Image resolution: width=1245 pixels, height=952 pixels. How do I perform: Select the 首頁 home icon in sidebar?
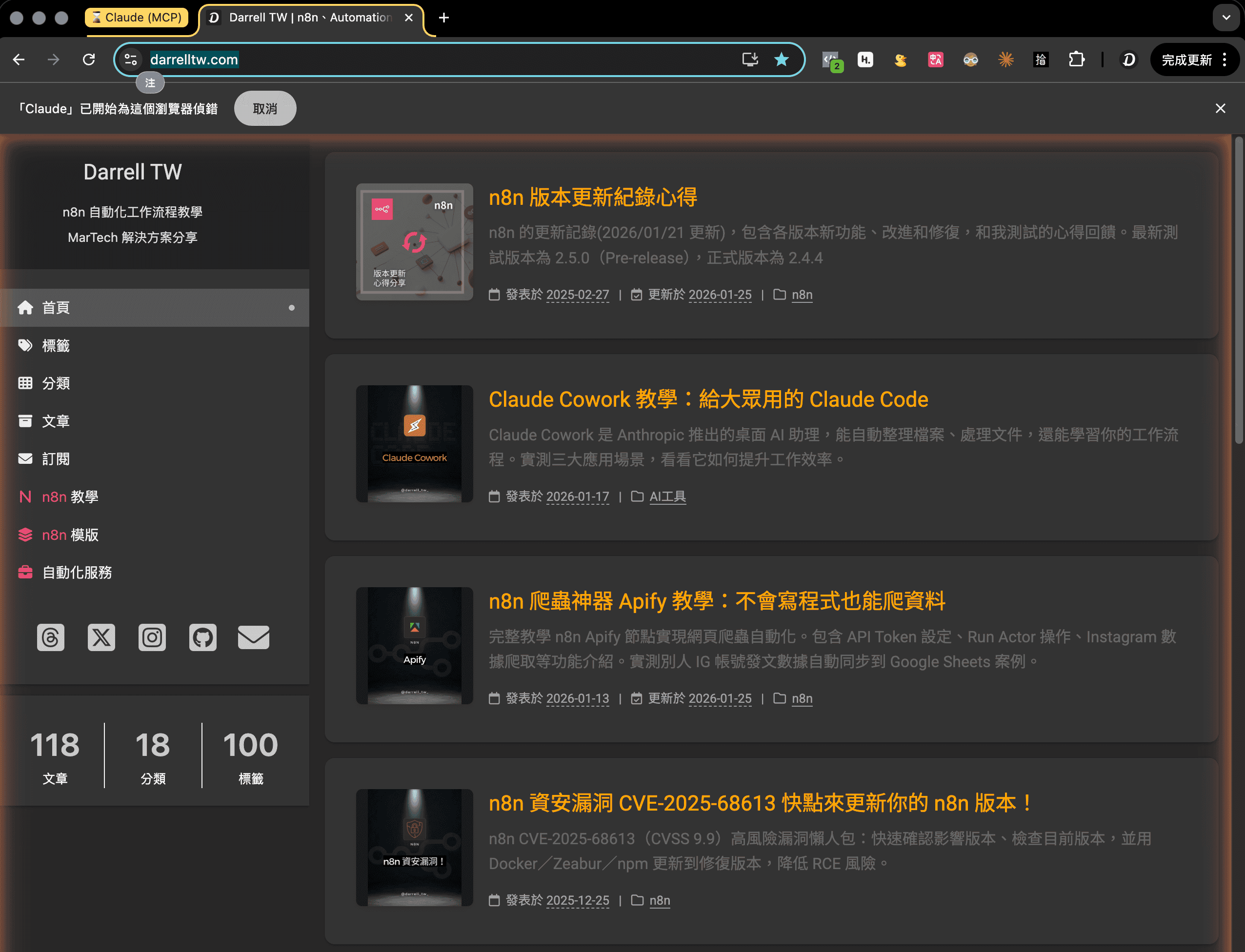click(x=25, y=308)
